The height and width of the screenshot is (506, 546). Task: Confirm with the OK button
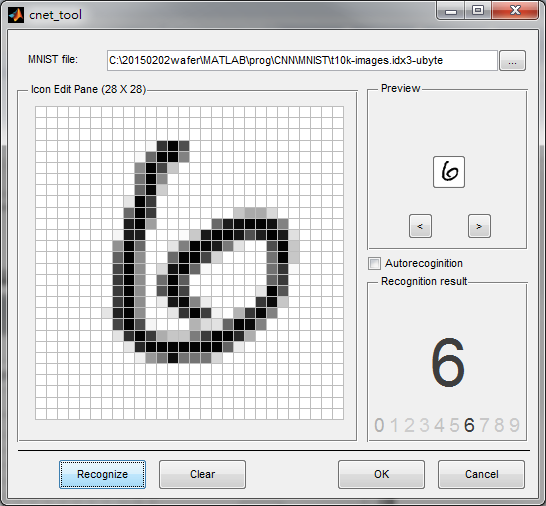pyautogui.click(x=381, y=474)
